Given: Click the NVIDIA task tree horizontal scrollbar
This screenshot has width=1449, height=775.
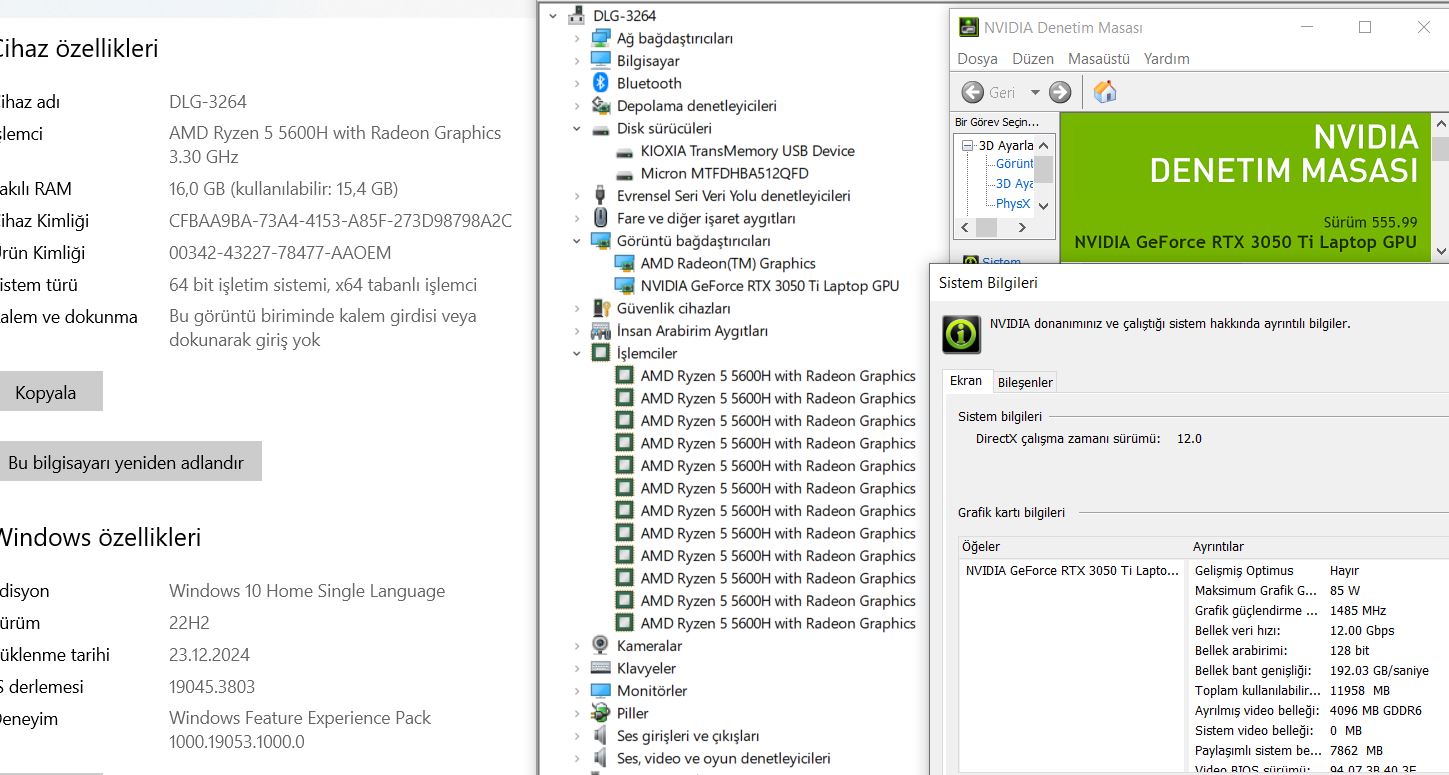Looking at the screenshot, I should (x=995, y=228).
